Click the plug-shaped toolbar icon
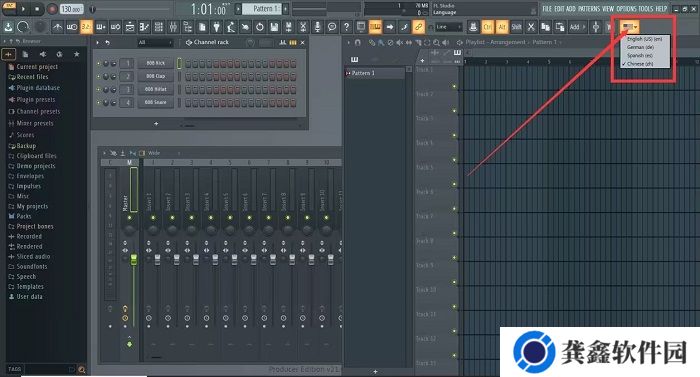Screen dimensions: 700x377 [x=217, y=27]
